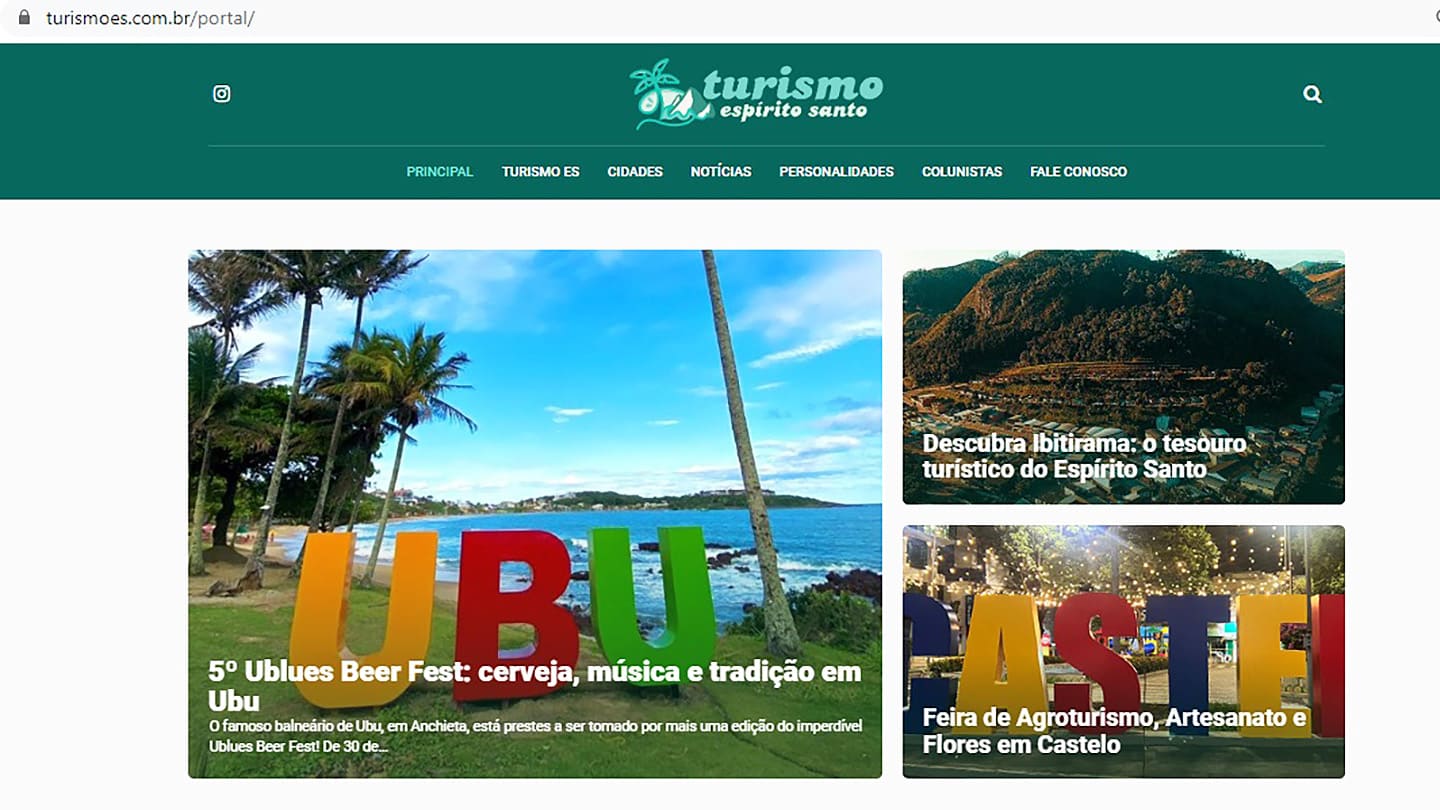Go to FALE CONOSCO page
The width and height of the screenshot is (1440, 810).
(1079, 172)
